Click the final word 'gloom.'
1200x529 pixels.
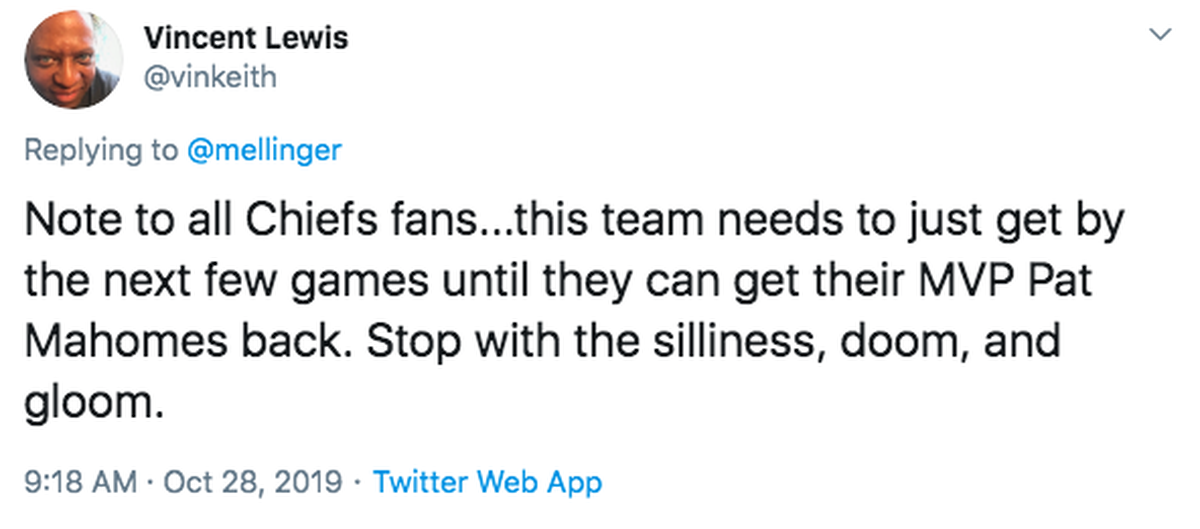coord(92,406)
